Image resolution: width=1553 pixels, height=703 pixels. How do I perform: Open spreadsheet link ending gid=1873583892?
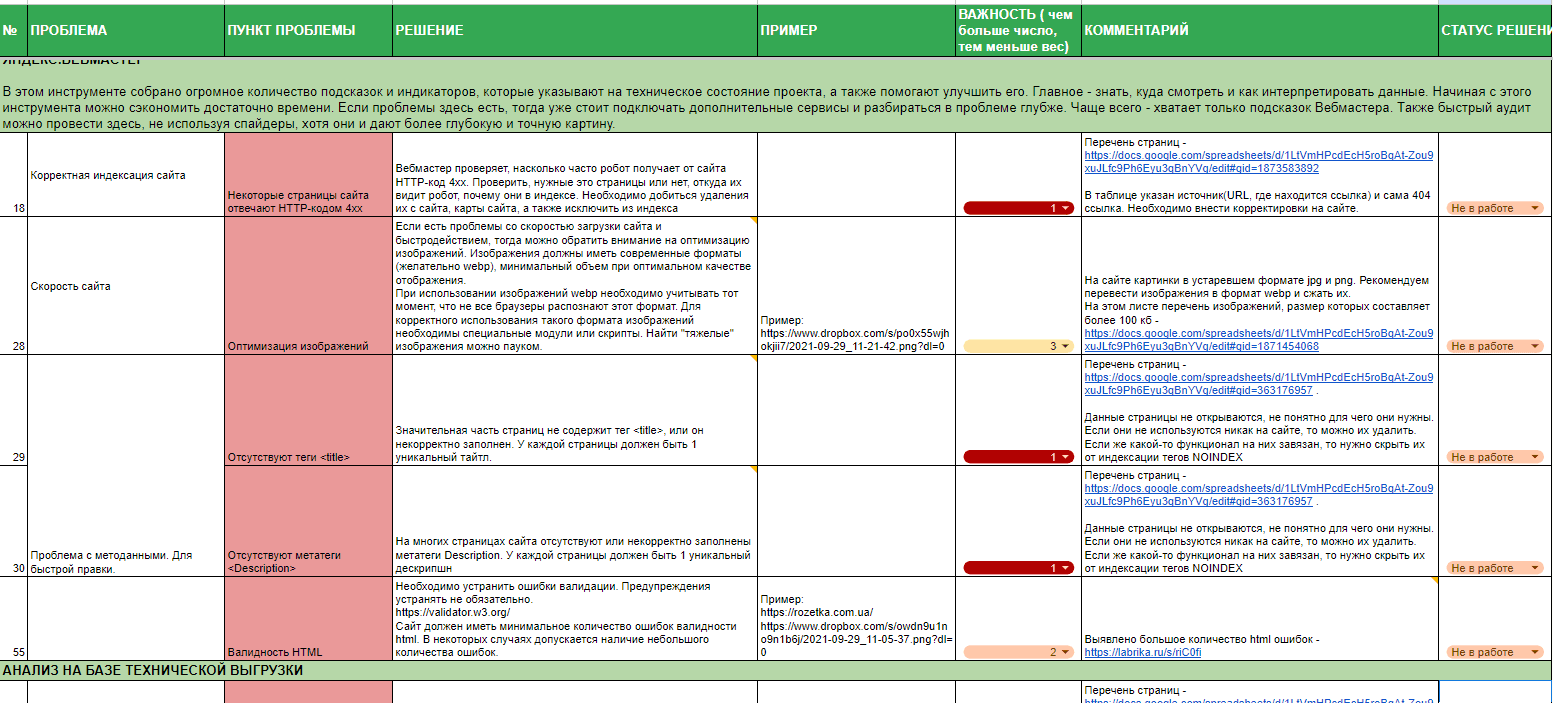[1258, 162]
